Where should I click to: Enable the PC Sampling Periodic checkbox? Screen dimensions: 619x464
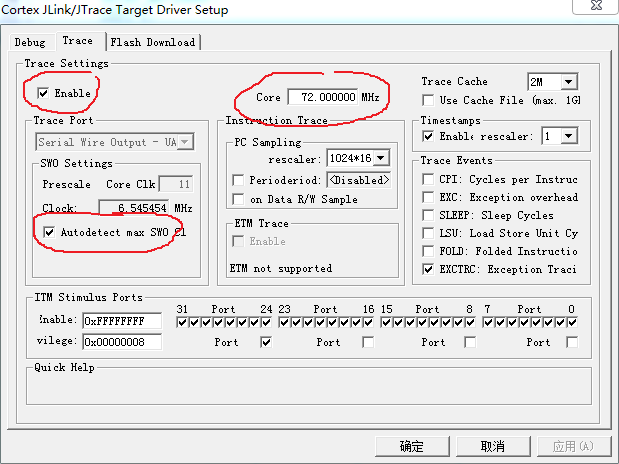[x=238, y=180]
